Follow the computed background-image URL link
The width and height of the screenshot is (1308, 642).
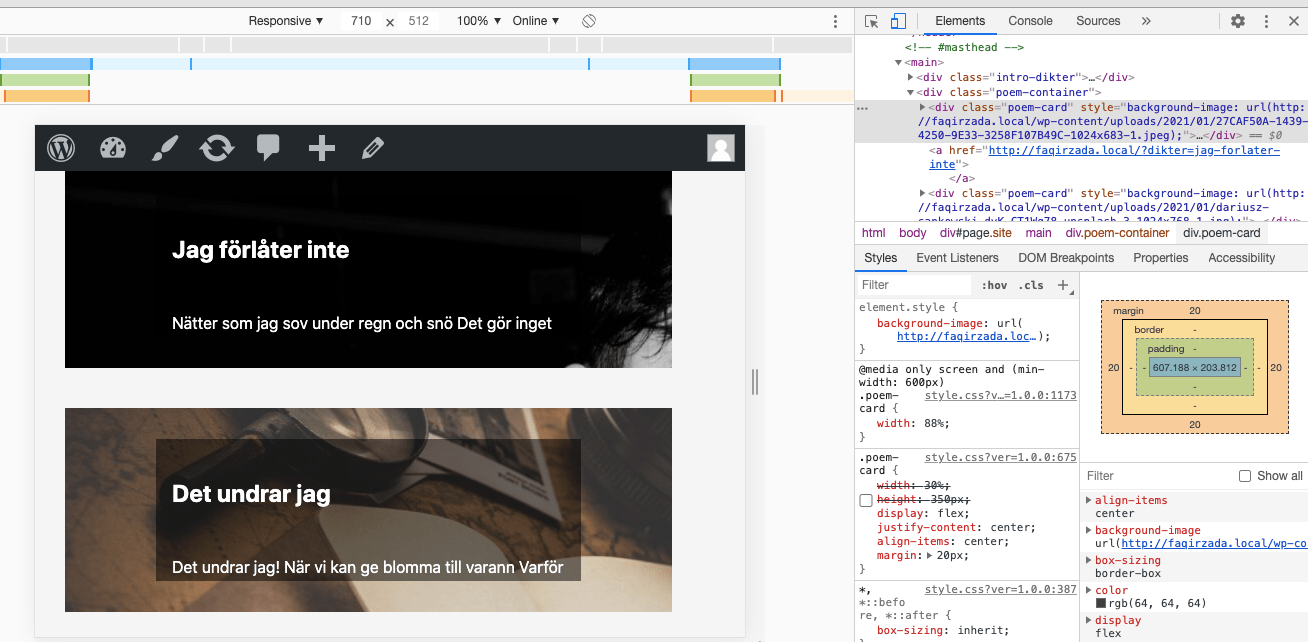[x=1214, y=544]
